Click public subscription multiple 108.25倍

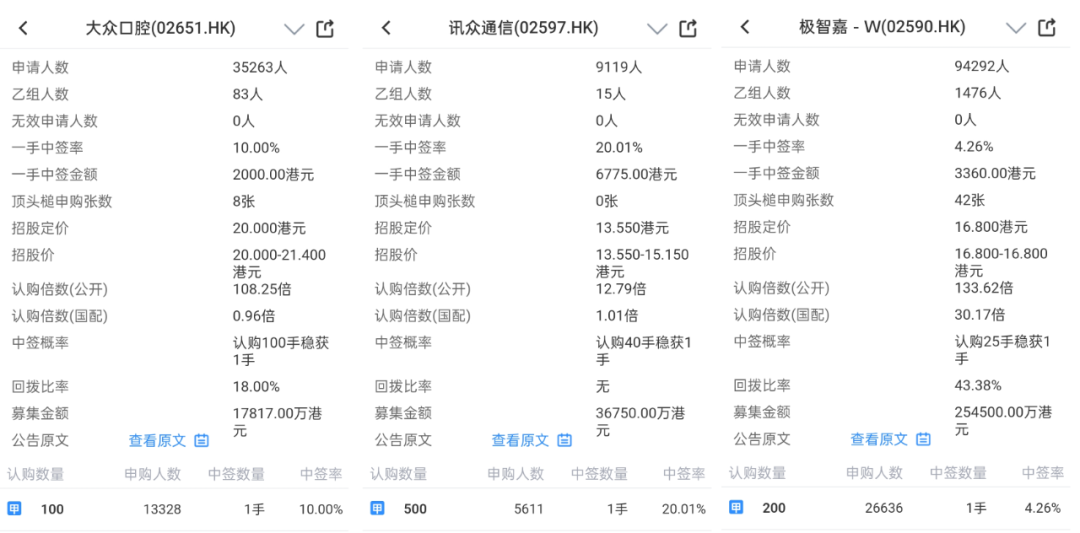pos(262,289)
